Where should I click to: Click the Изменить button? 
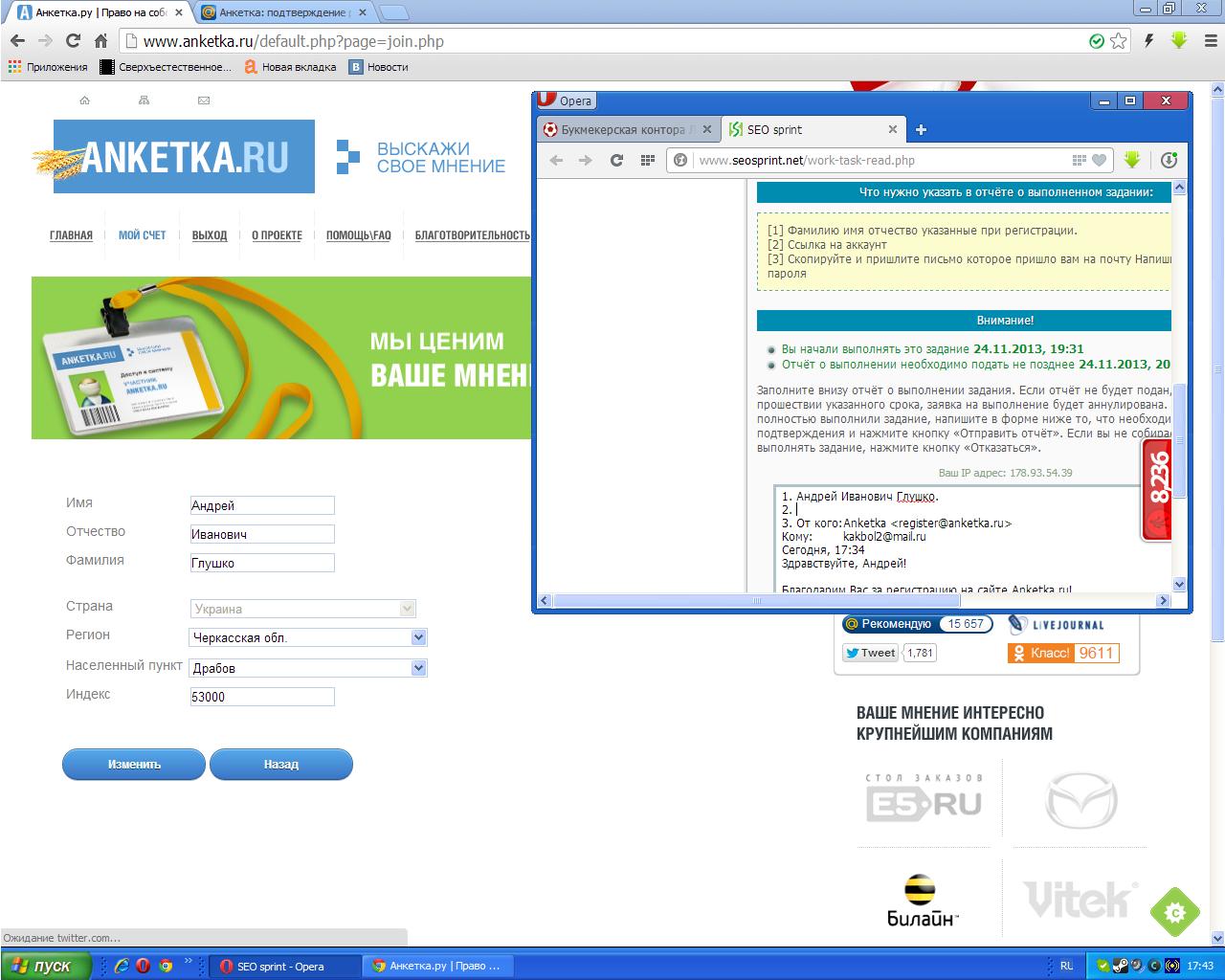click(x=134, y=765)
